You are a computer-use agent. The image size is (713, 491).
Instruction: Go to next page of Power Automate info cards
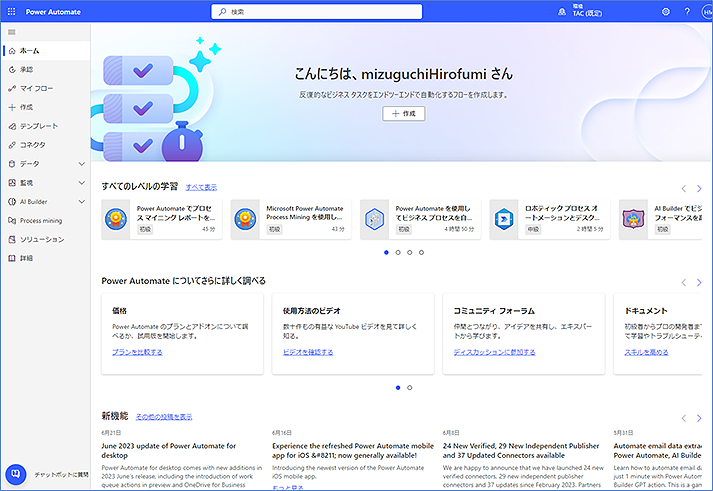click(699, 282)
